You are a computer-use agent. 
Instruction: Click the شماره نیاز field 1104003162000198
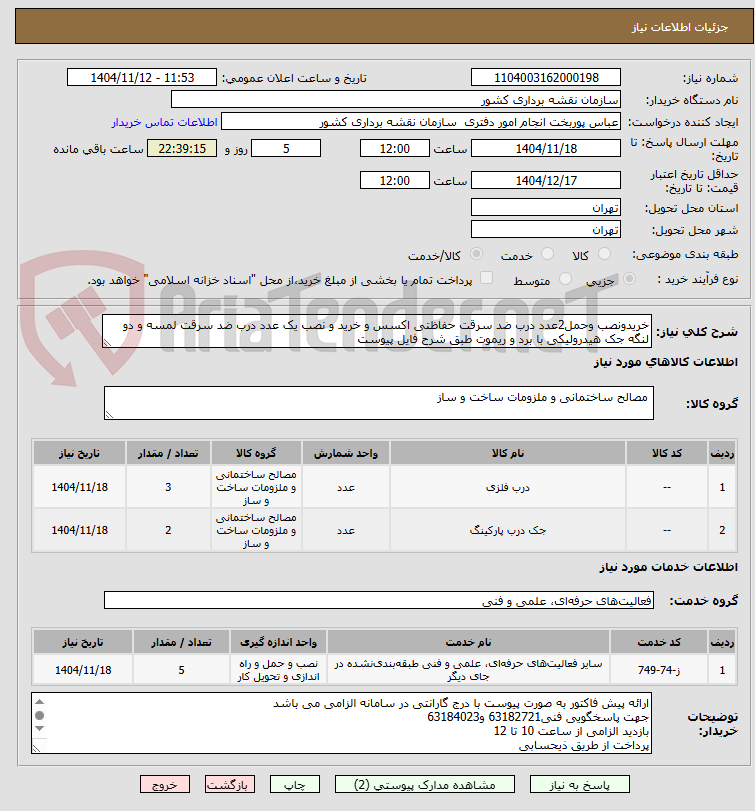[x=546, y=78]
